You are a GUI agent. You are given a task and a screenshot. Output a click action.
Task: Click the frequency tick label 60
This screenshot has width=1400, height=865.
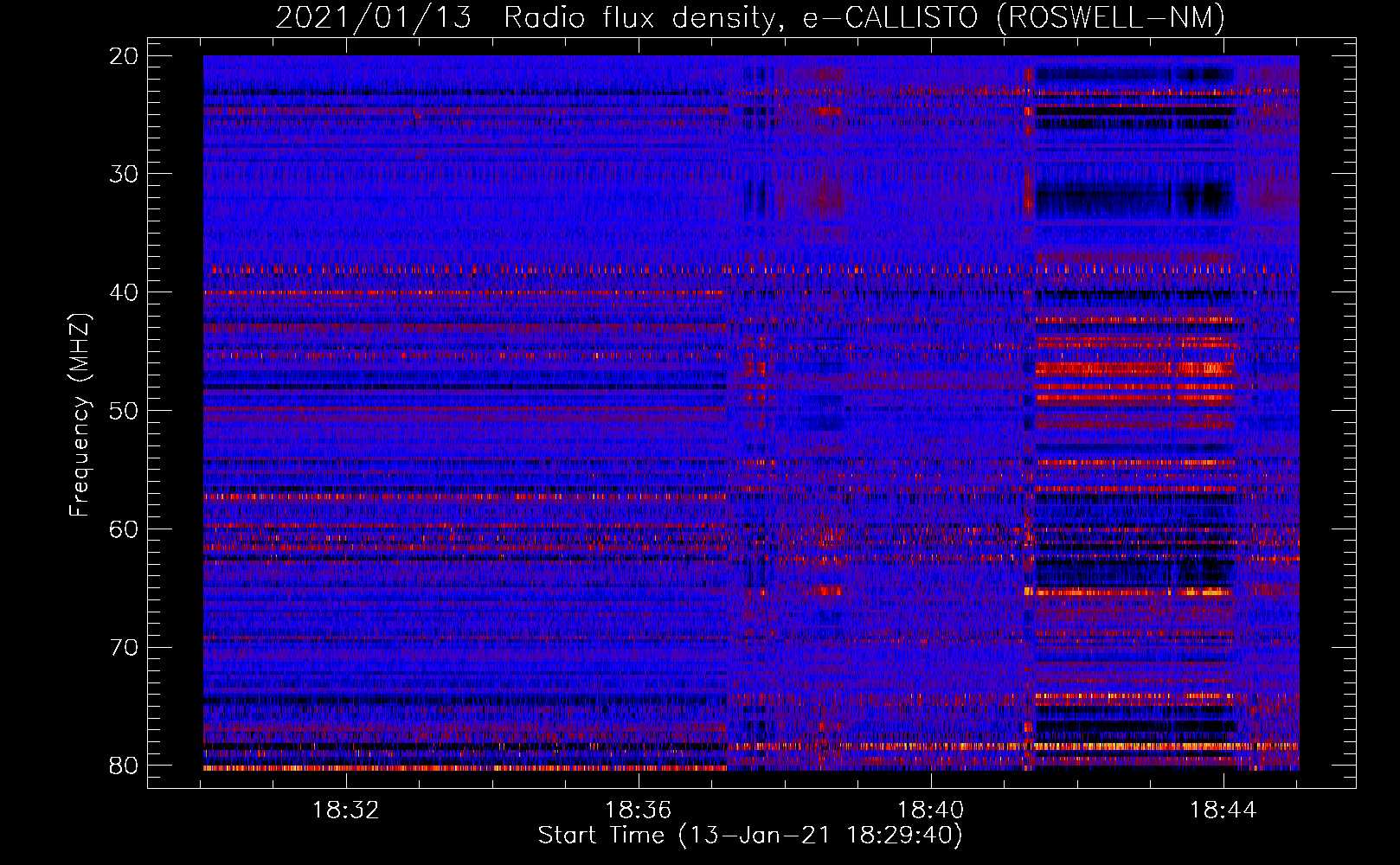coord(124,529)
